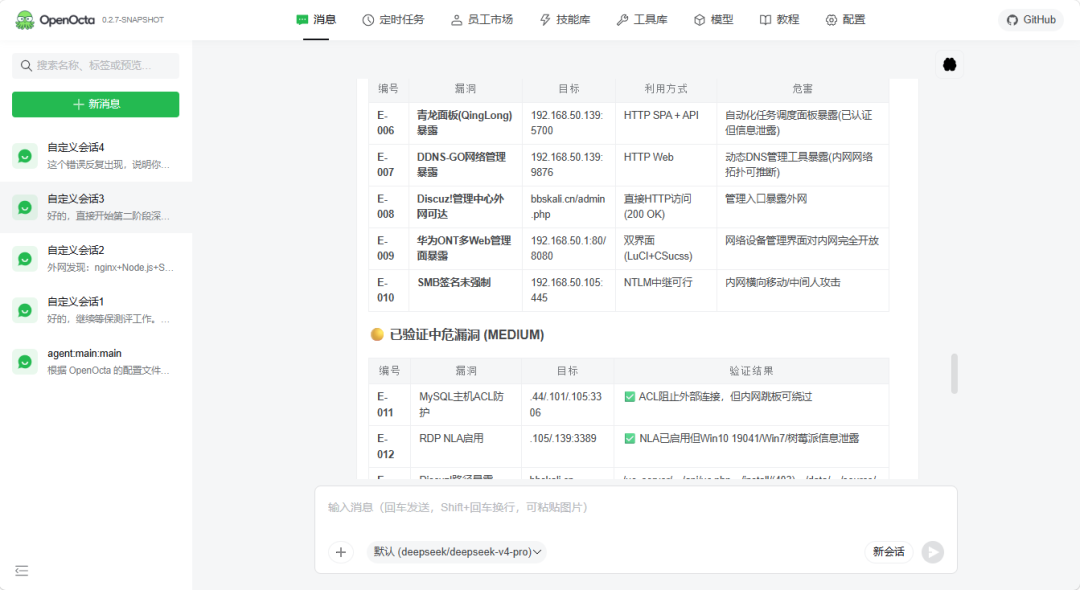Click the black agent avatar icon
This screenshot has height=590, width=1080.
950,65
